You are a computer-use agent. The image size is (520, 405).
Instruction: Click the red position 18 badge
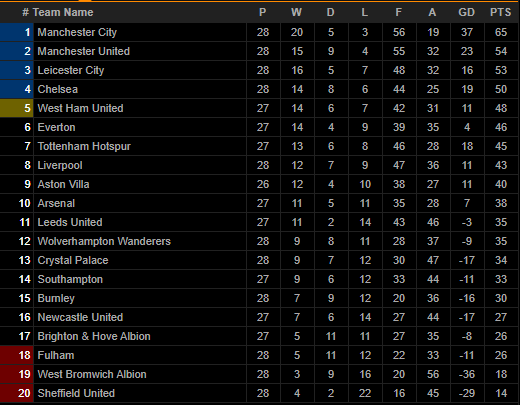(x=17, y=355)
